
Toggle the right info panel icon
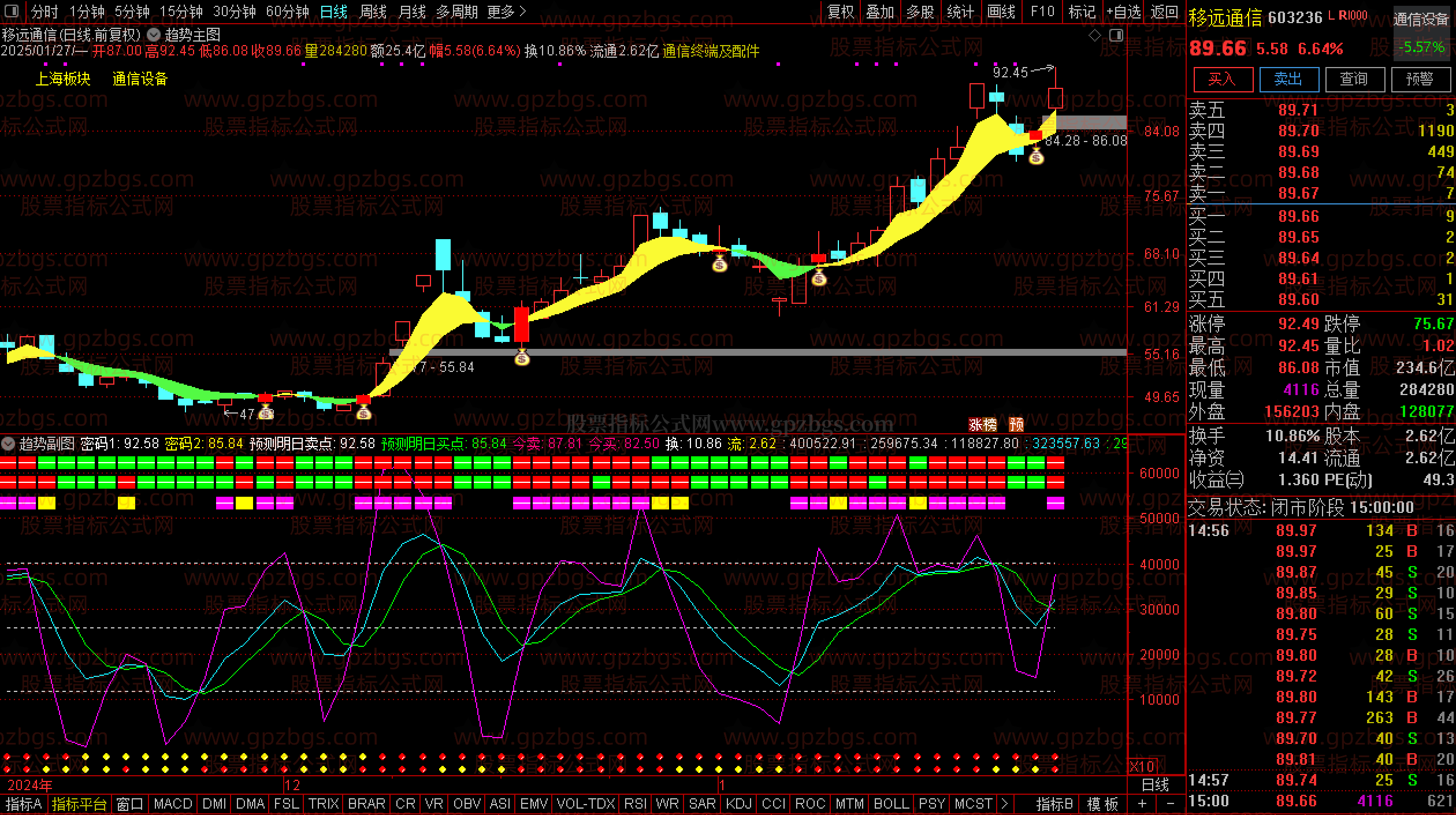1116,36
